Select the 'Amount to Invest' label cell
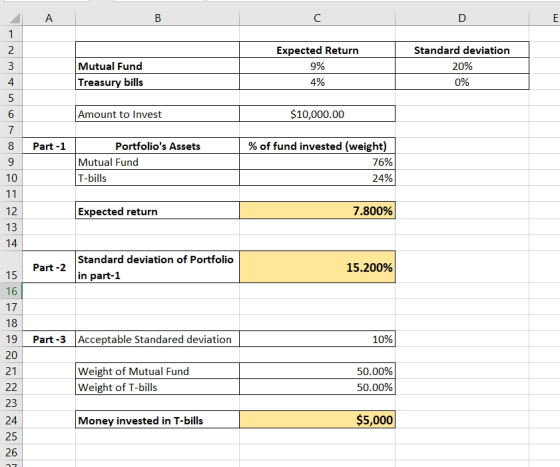Image resolution: width=560 pixels, height=467 pixels. point(158,114)
